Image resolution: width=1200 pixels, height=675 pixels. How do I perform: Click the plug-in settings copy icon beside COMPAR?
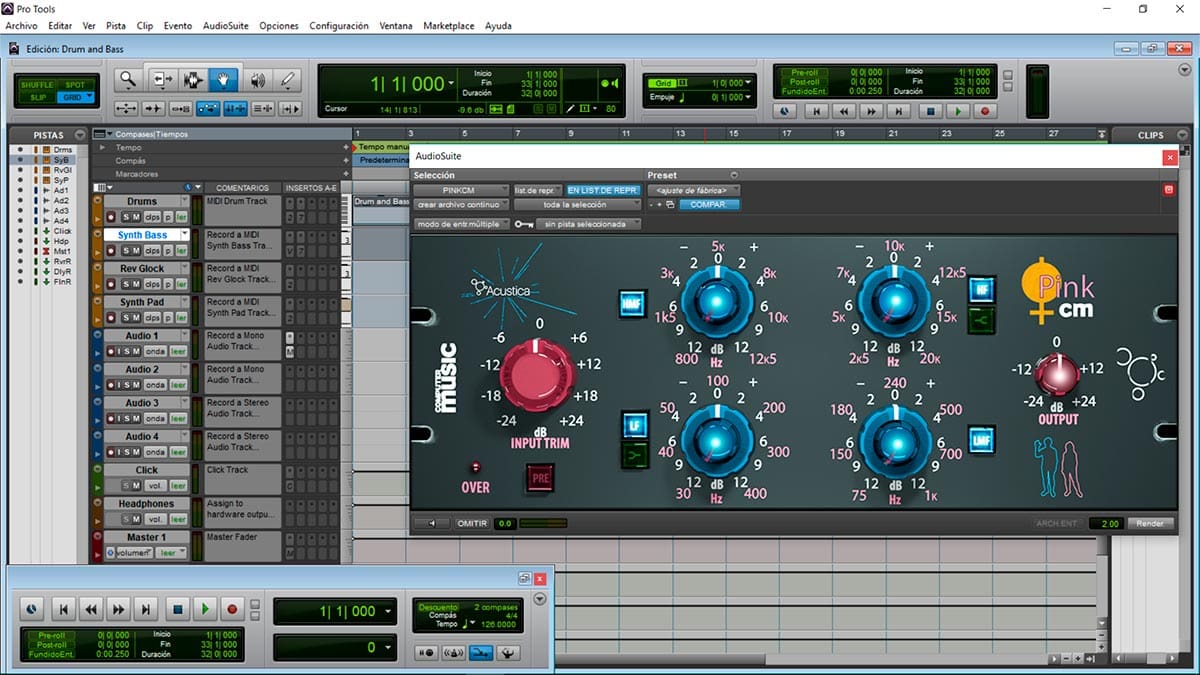click(670, 205)
